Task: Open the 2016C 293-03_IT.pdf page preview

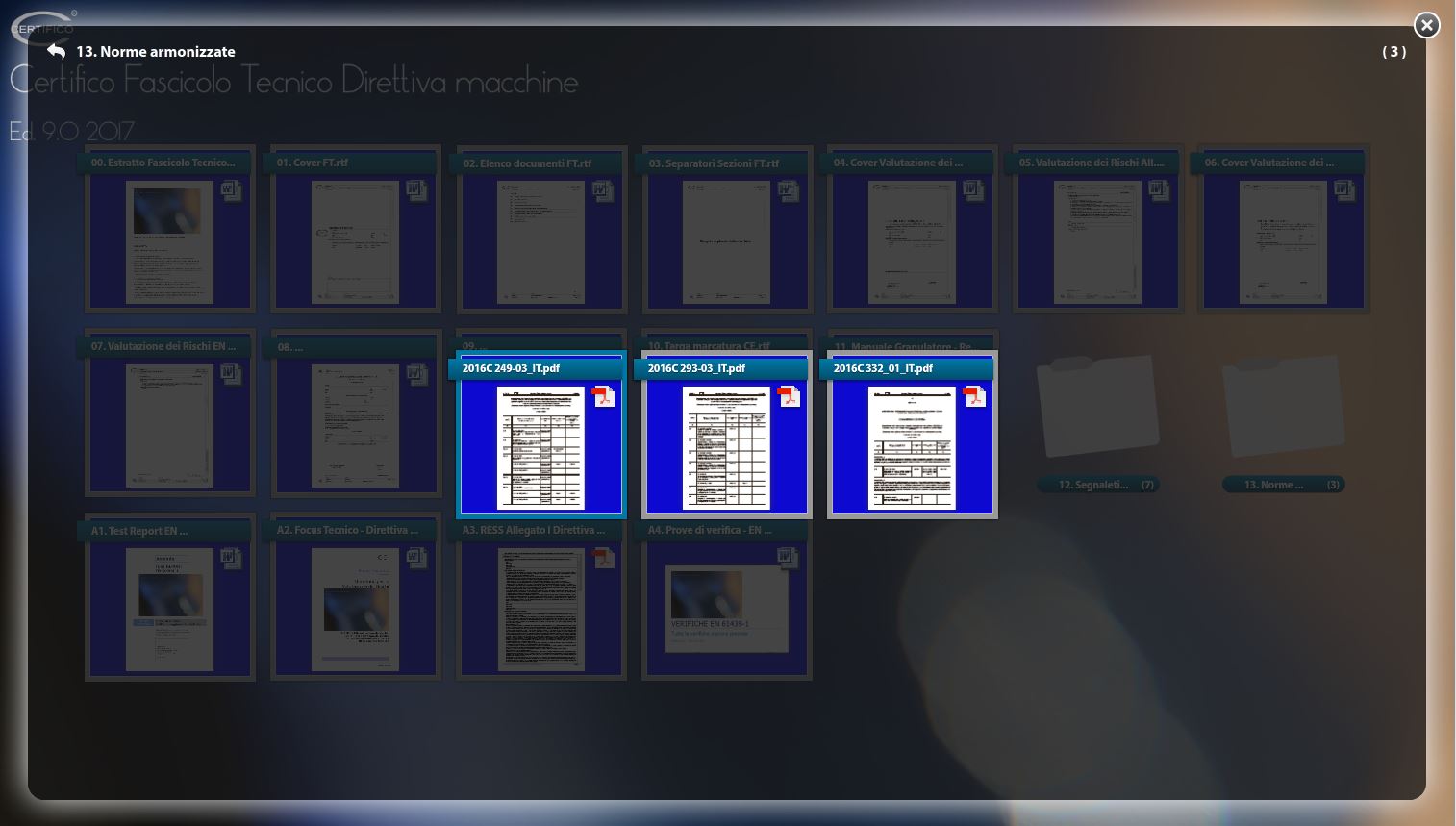Action: coord(725,447)
